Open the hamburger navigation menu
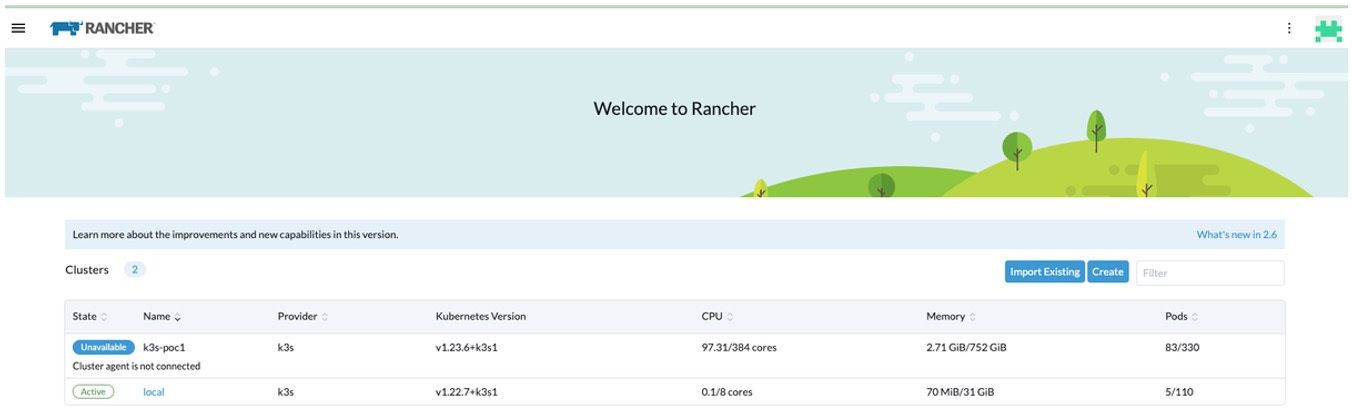Screen dimensions: 1352x411 point(18,28)
